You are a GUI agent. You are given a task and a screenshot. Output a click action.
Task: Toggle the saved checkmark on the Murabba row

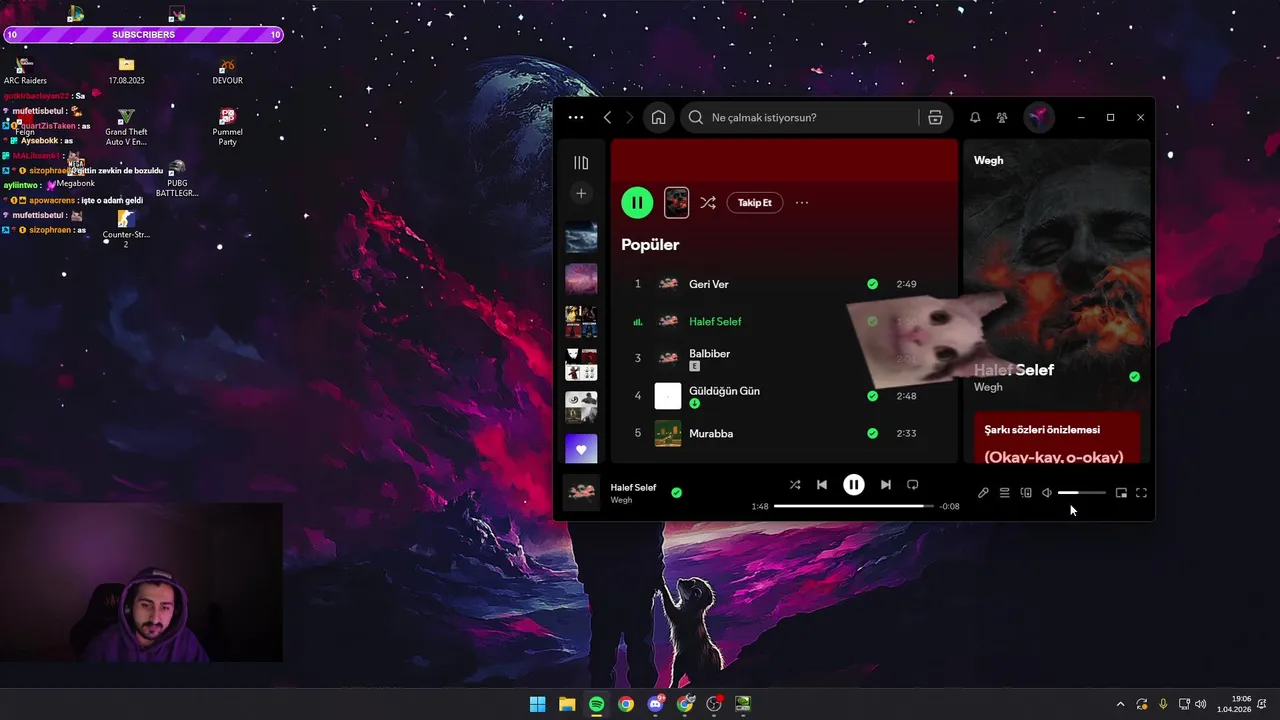[873, 433]
